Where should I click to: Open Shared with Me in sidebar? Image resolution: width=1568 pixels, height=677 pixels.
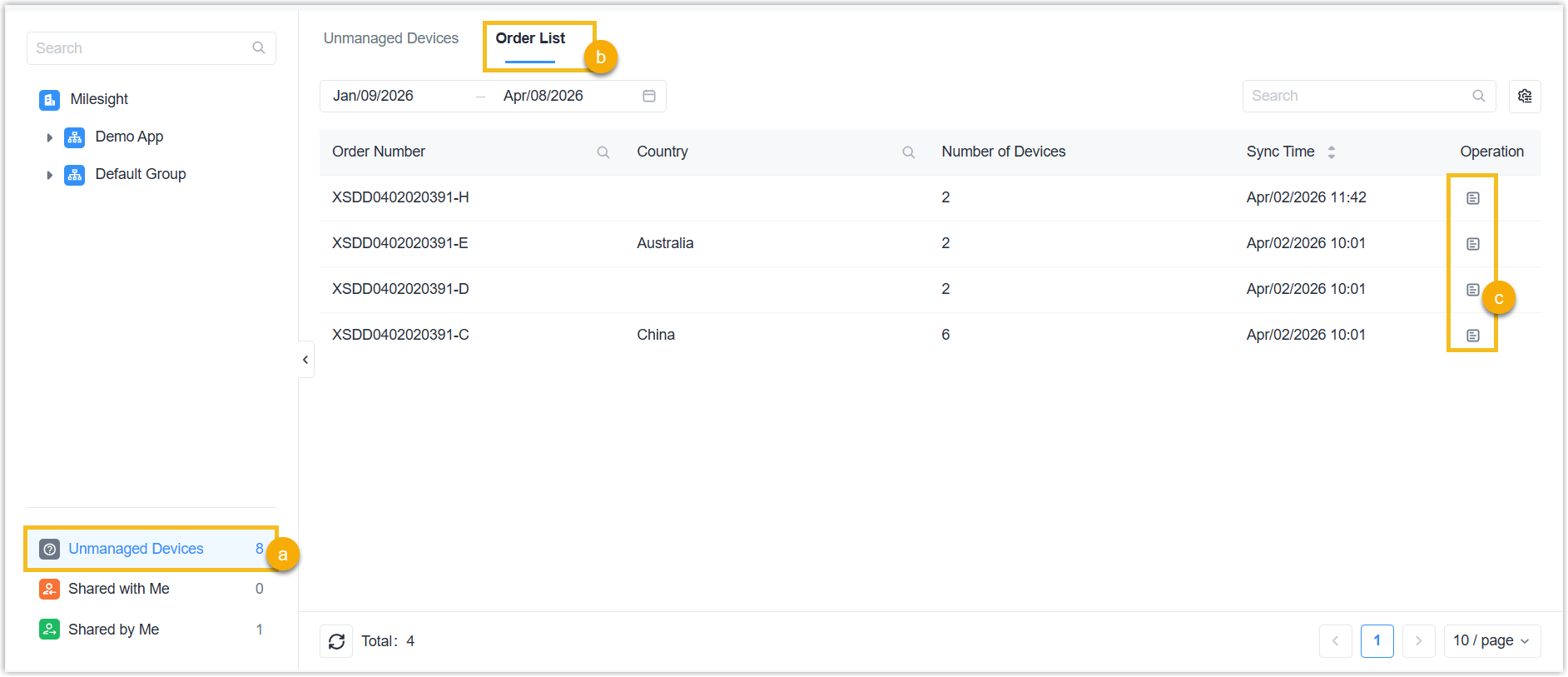pyautogui.click(x=118, y=589)
